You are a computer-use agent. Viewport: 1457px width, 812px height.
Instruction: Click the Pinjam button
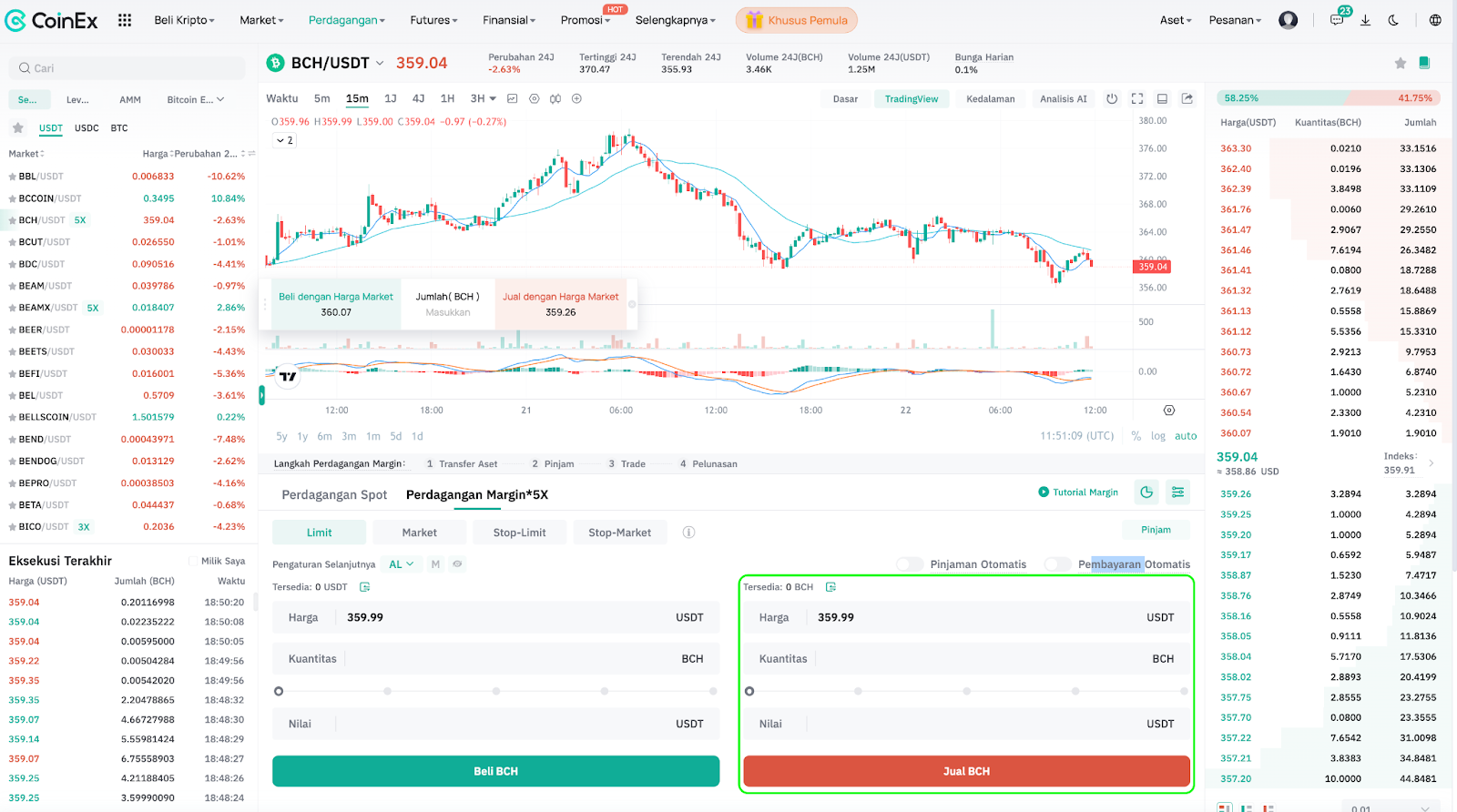(1156, 530)
